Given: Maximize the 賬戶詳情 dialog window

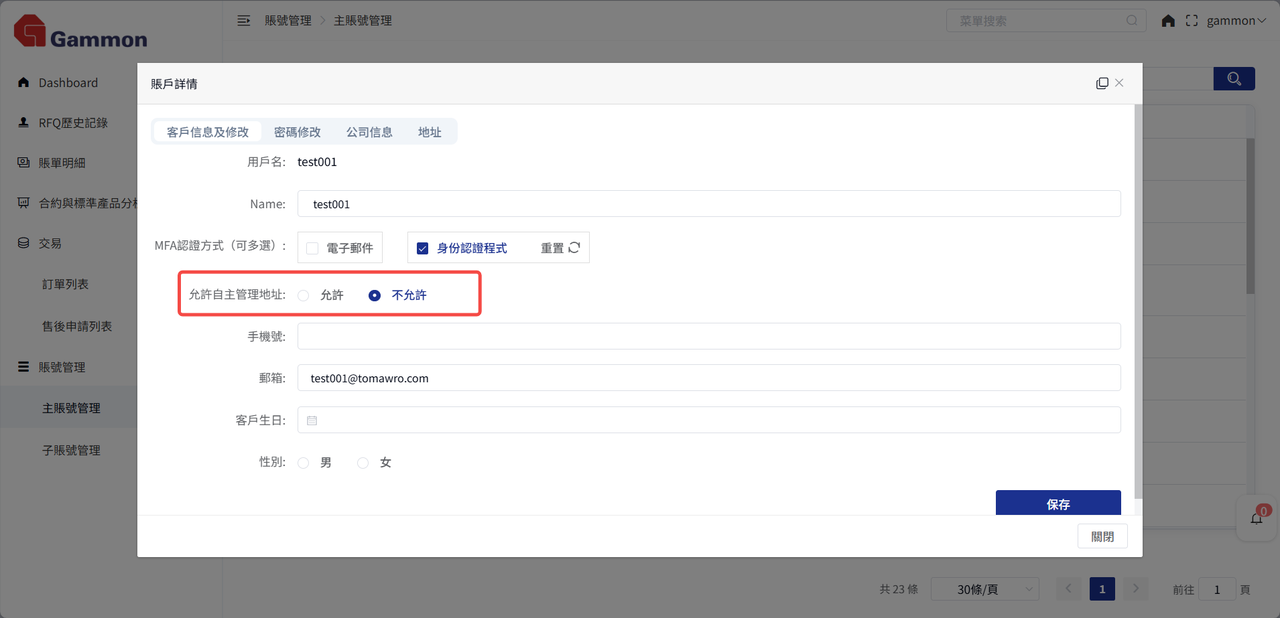Looking at the screenshot, I should point(1102,84).
